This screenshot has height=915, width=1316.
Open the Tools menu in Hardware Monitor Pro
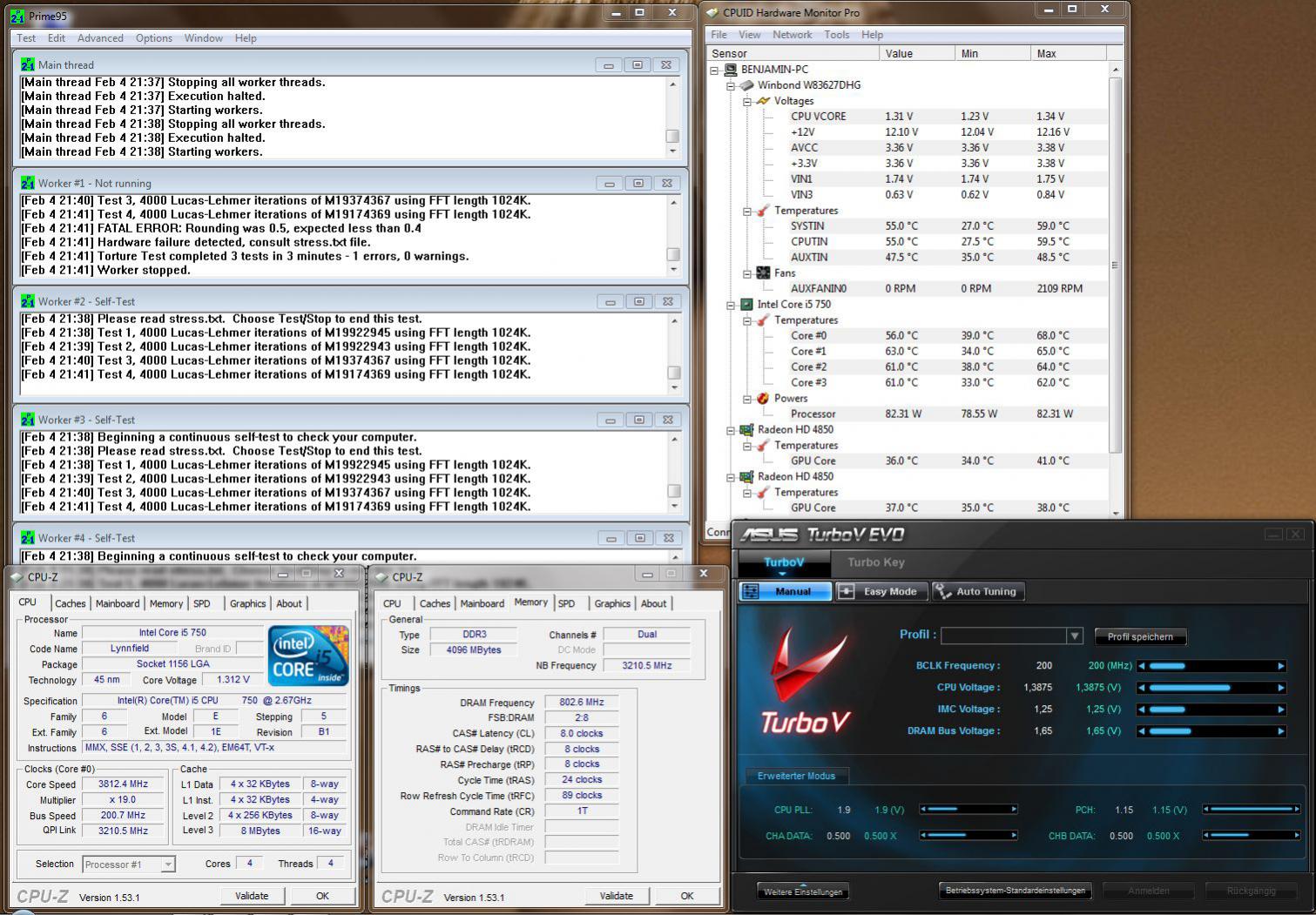pos(837,35)
